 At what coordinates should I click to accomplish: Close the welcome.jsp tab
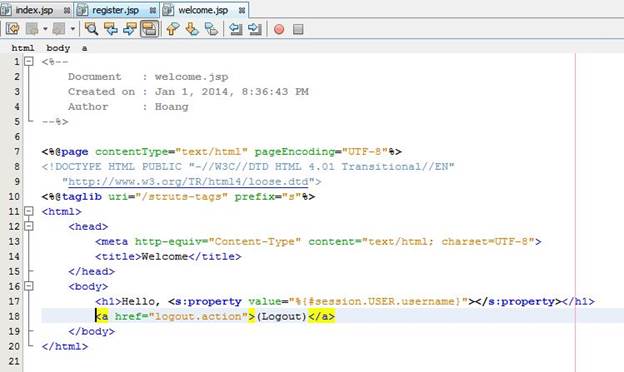[242, 11]
